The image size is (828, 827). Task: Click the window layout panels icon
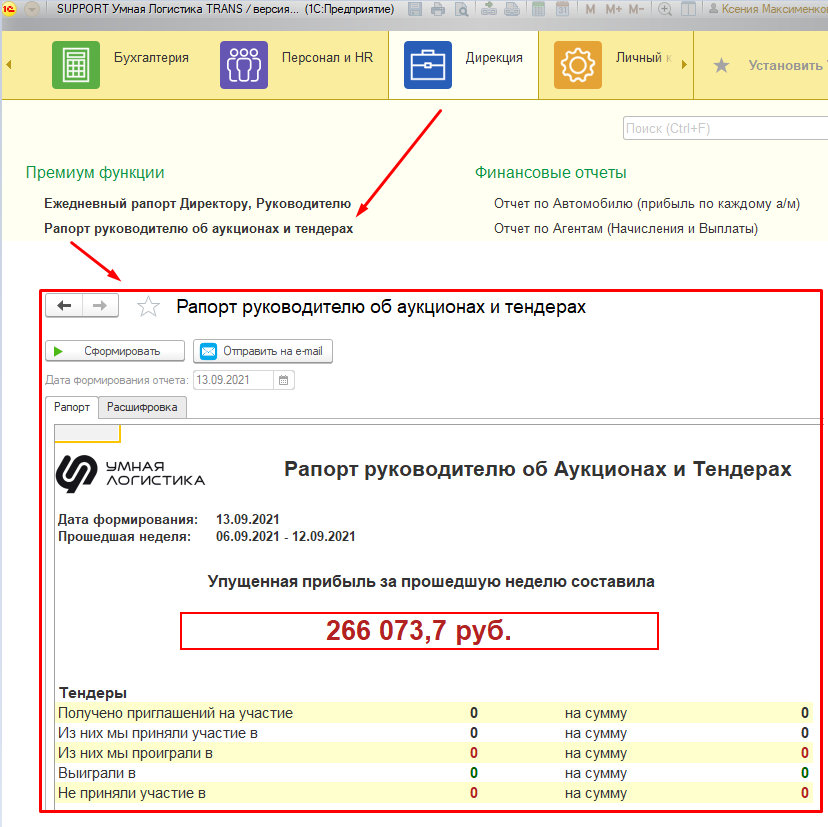pyautogui.click(x=688, y=9)
